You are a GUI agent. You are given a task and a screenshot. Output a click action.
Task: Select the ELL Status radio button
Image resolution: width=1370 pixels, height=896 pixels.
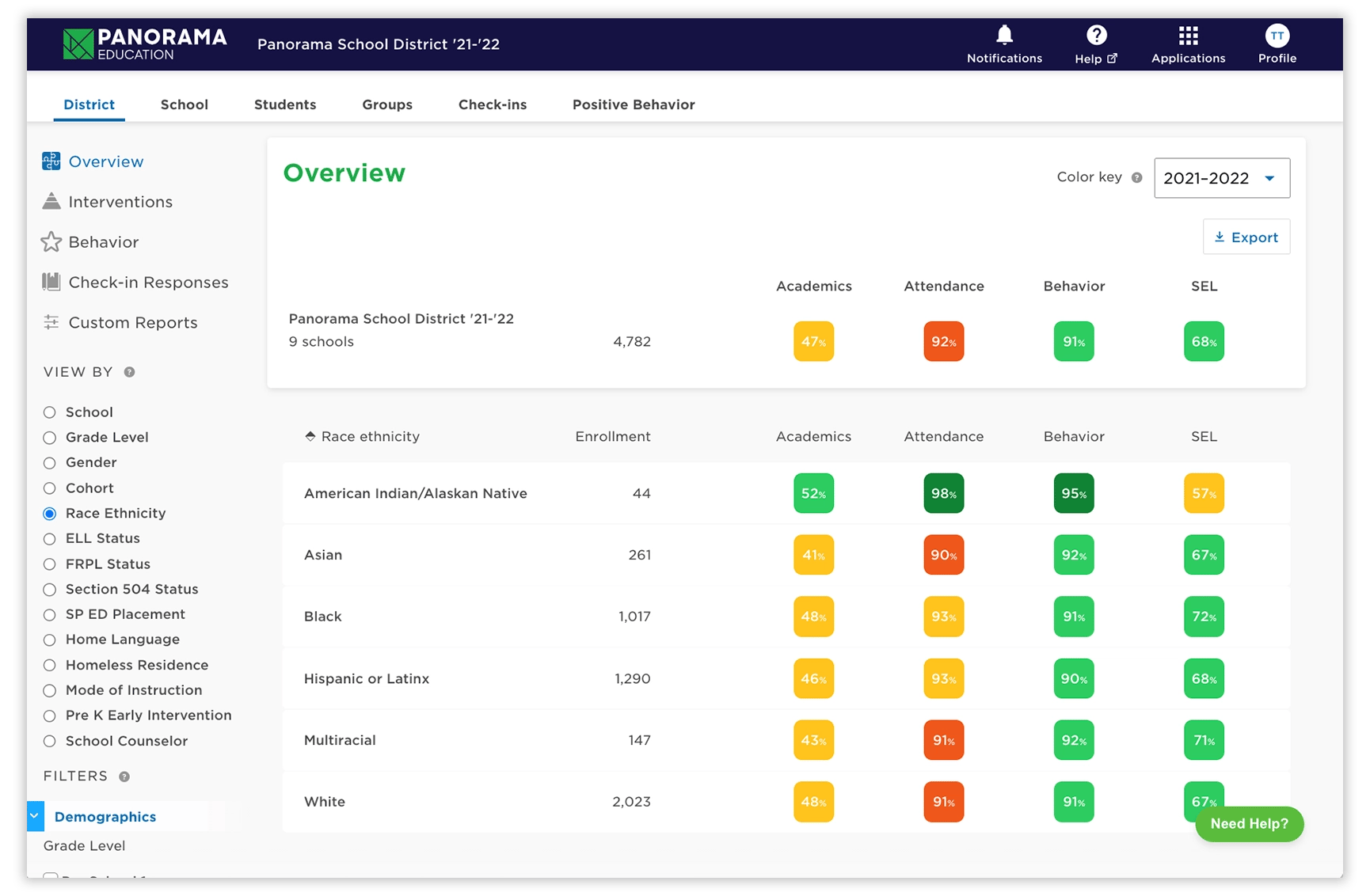50,539
